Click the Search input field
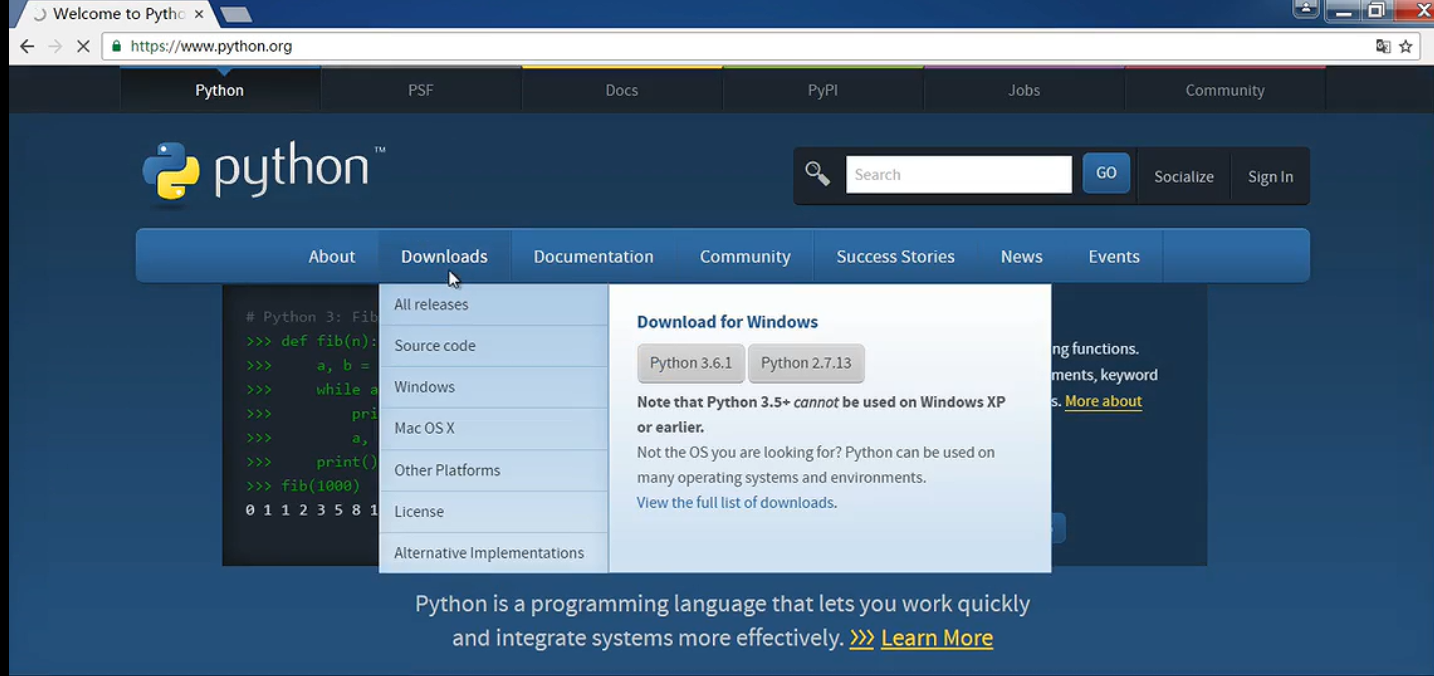Screen dimensions: 1434x676 (x=959, y=174)
